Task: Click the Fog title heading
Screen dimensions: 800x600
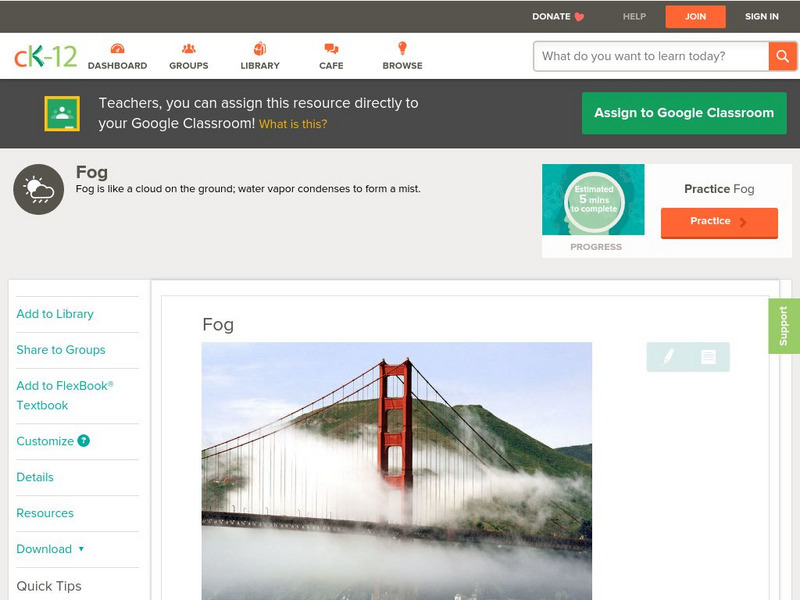Action: coord(92,172)
